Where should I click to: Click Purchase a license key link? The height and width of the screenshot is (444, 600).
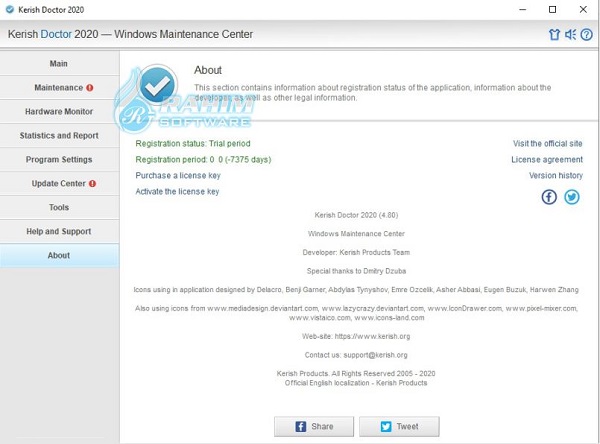coord(178,175)
